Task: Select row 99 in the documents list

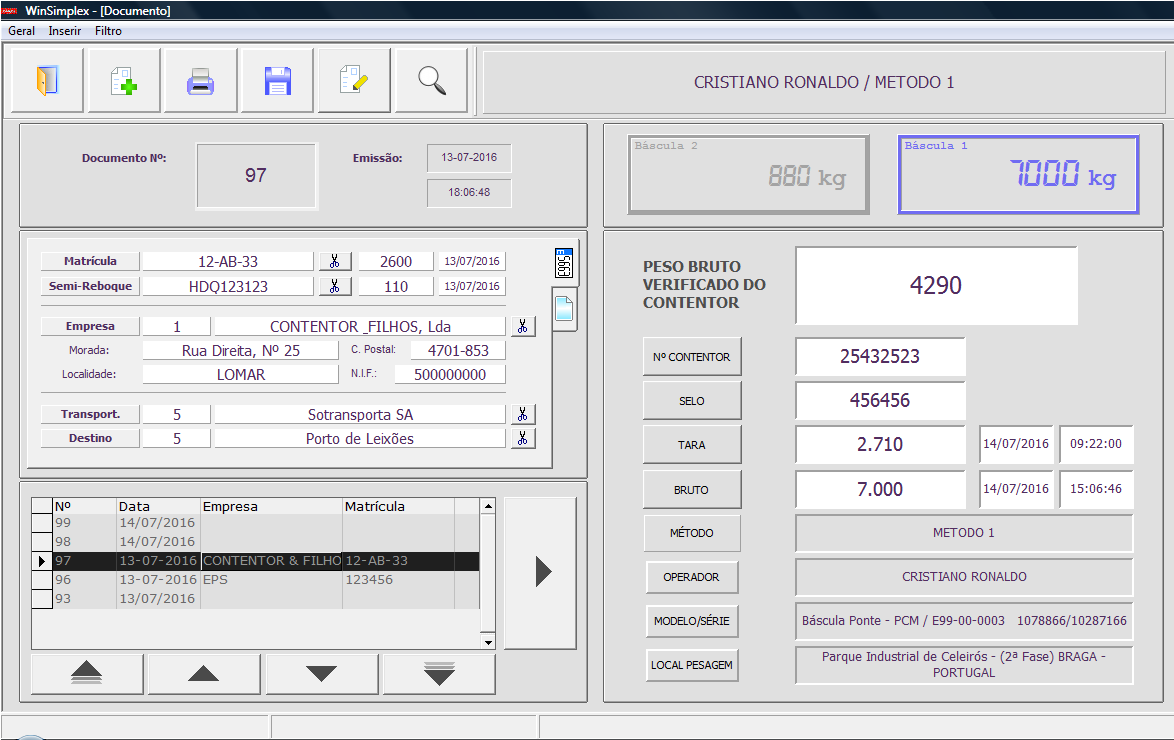Action: (x=255, y=523)
